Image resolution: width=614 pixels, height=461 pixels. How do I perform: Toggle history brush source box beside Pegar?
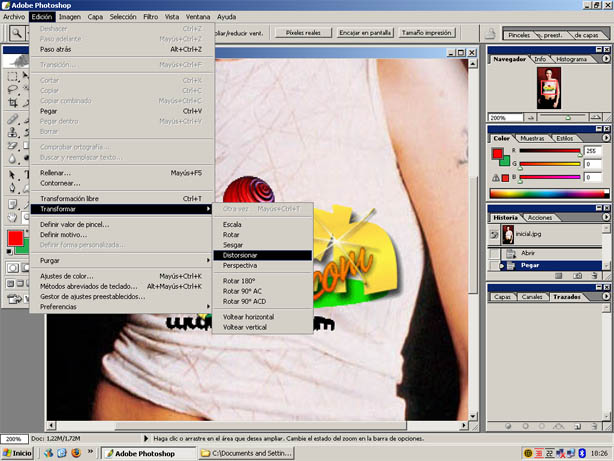pyautogui.click(x=495, y=266)
